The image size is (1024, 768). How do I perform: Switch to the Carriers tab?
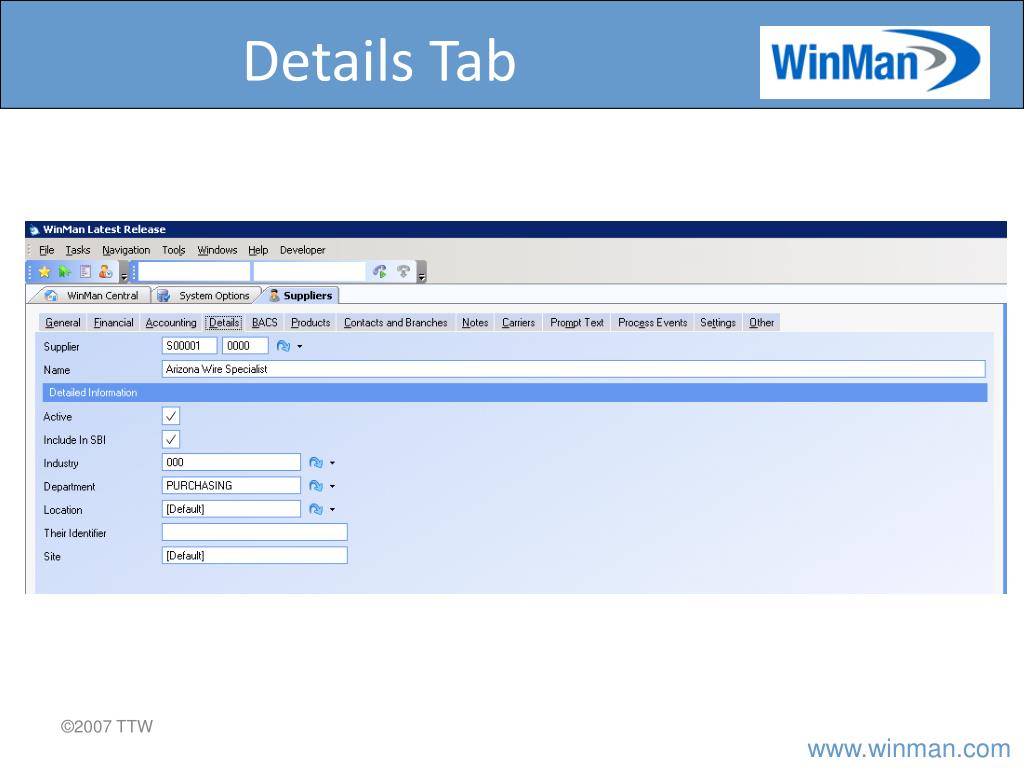coord(519,323)
